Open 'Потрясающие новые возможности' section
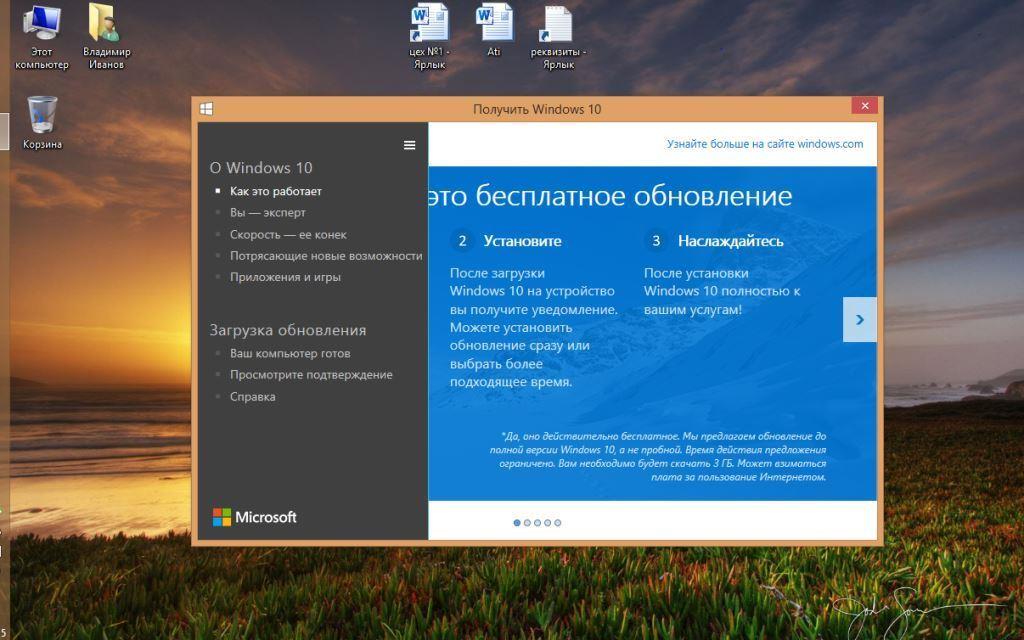 coord(325,256)
